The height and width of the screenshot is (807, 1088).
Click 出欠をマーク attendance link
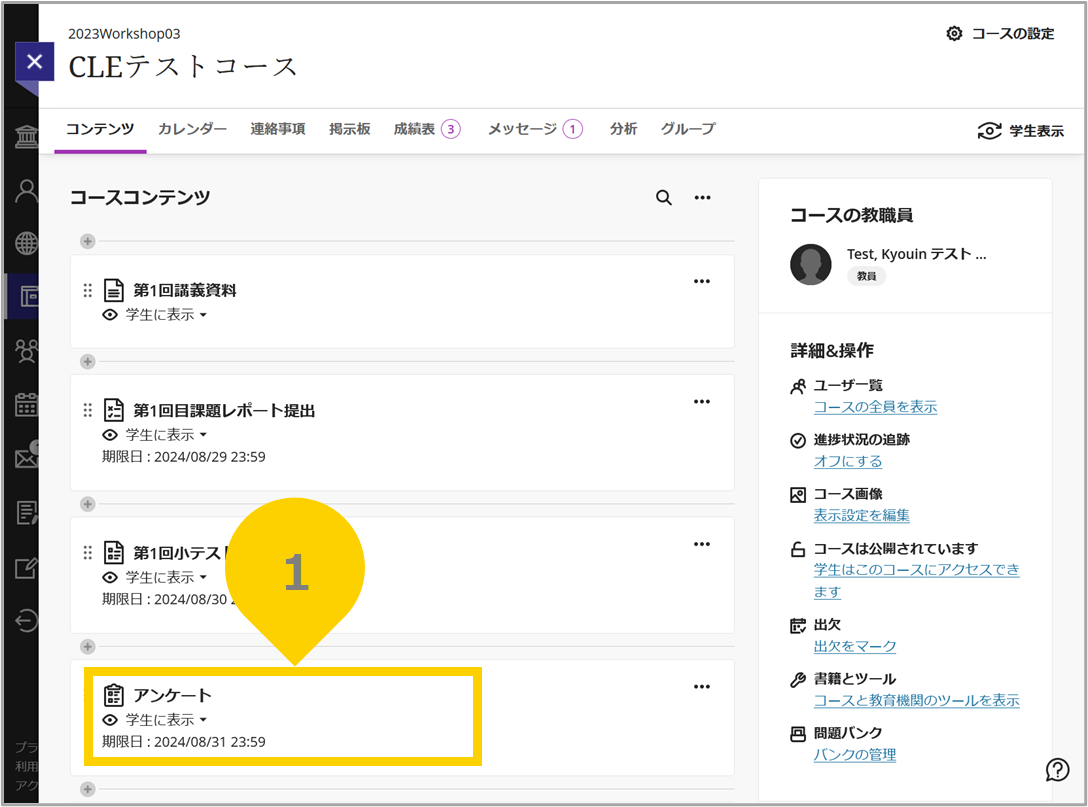(854, 647)
